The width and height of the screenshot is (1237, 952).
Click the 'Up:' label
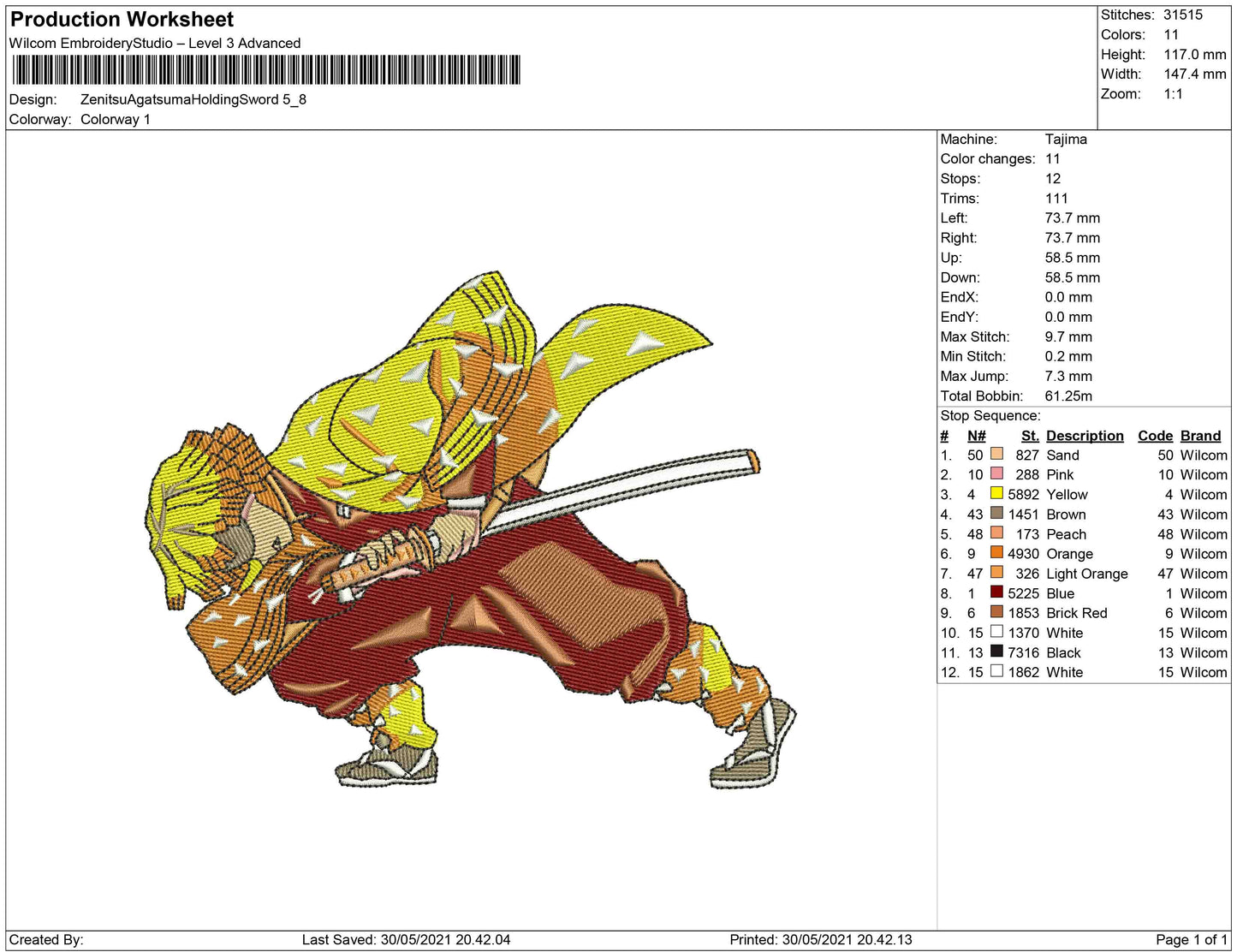(951, 257)
